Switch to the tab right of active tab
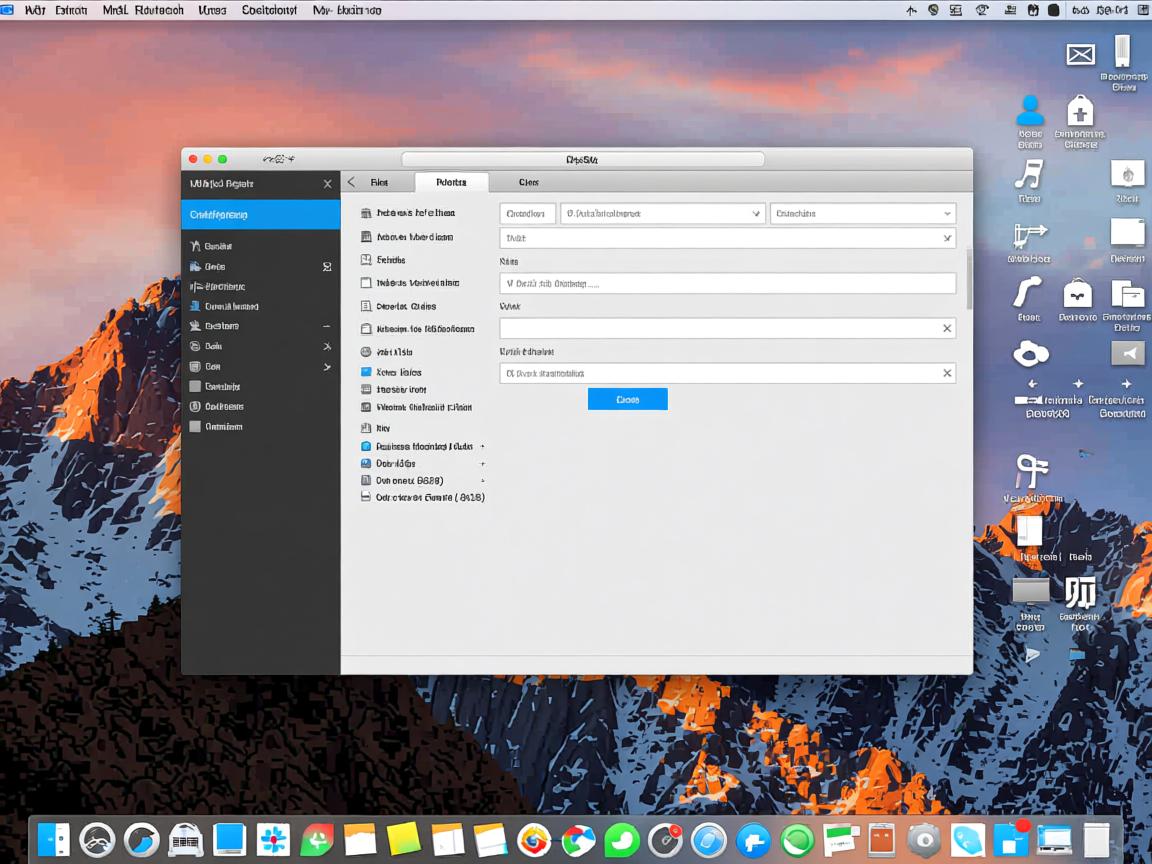This screenshot has height=864, width=1152. coord(528,182)
